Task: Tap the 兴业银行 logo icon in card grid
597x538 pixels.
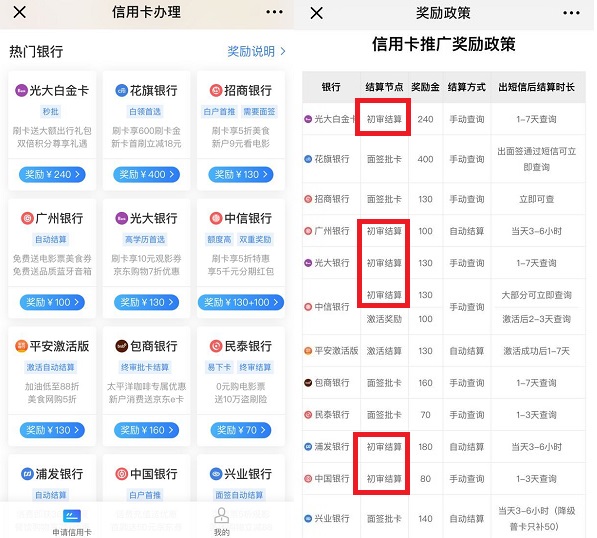Action: [215, 474]
